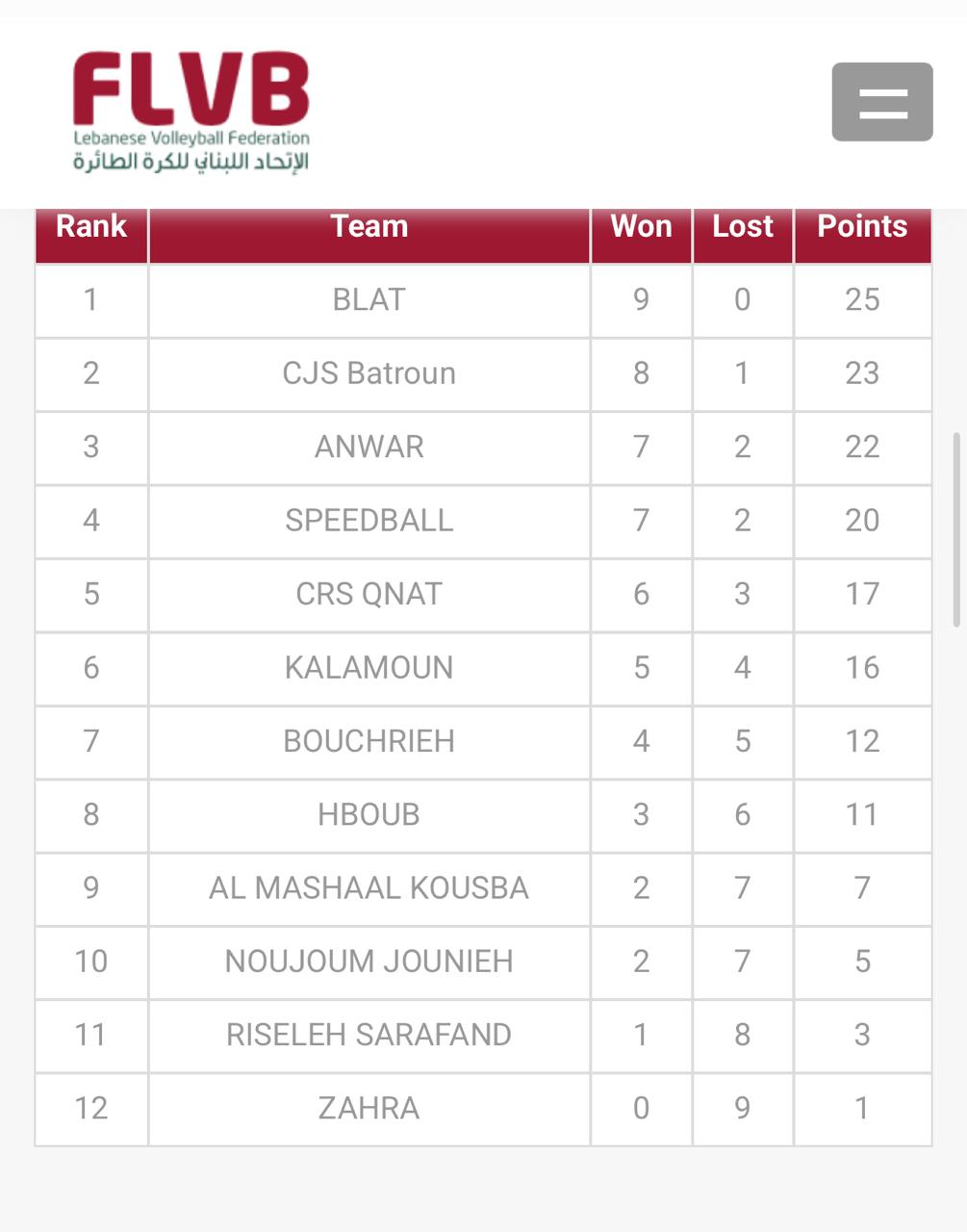Click the Points column header
967x1232 pixels.
[862, 226]
